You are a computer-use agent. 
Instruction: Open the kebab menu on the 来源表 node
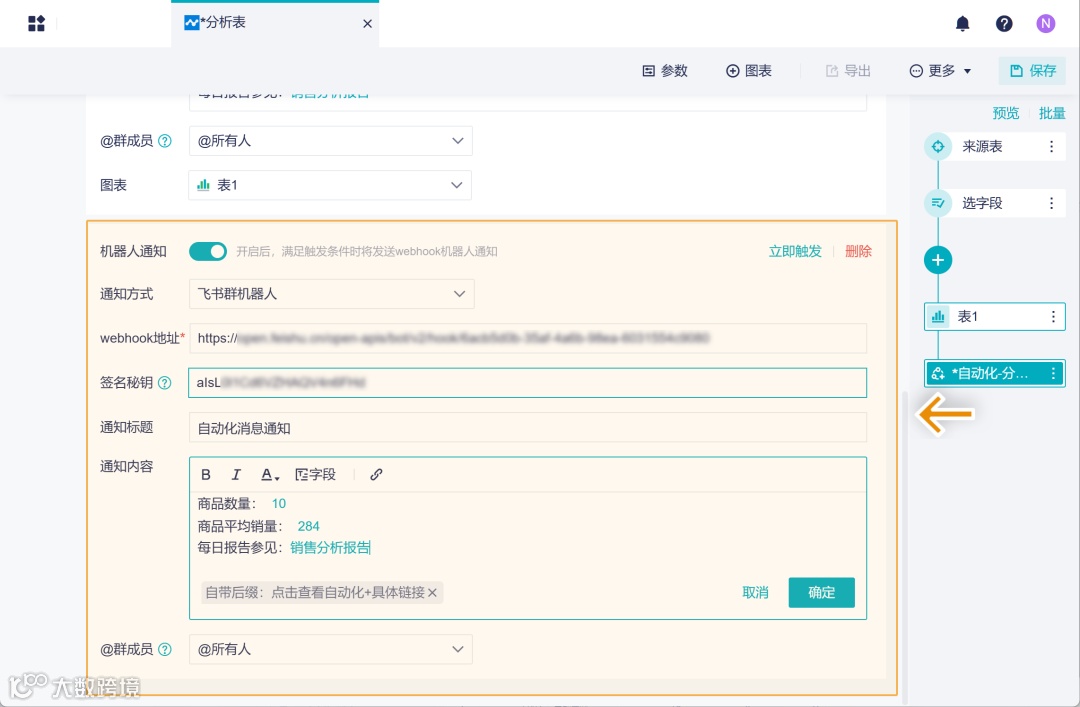[1053, 146]
